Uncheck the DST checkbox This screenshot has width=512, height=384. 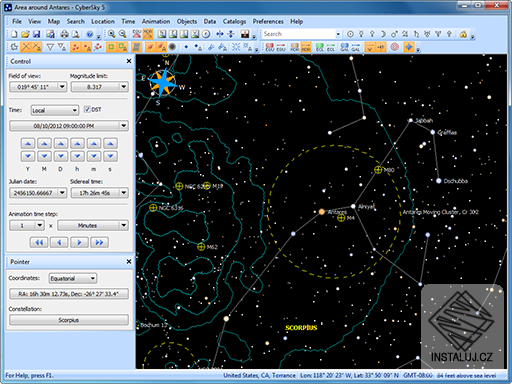pos(87,109)
